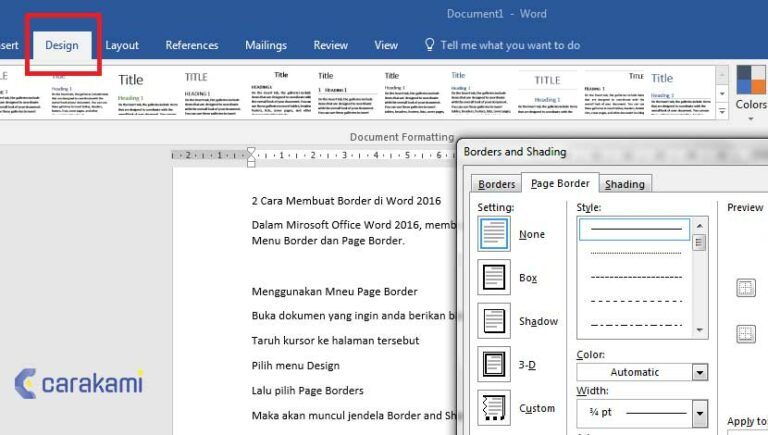768x435 pixels.
Task: Apply the centered TITLE style with lines thumbnail
Action: pos(547,93)
